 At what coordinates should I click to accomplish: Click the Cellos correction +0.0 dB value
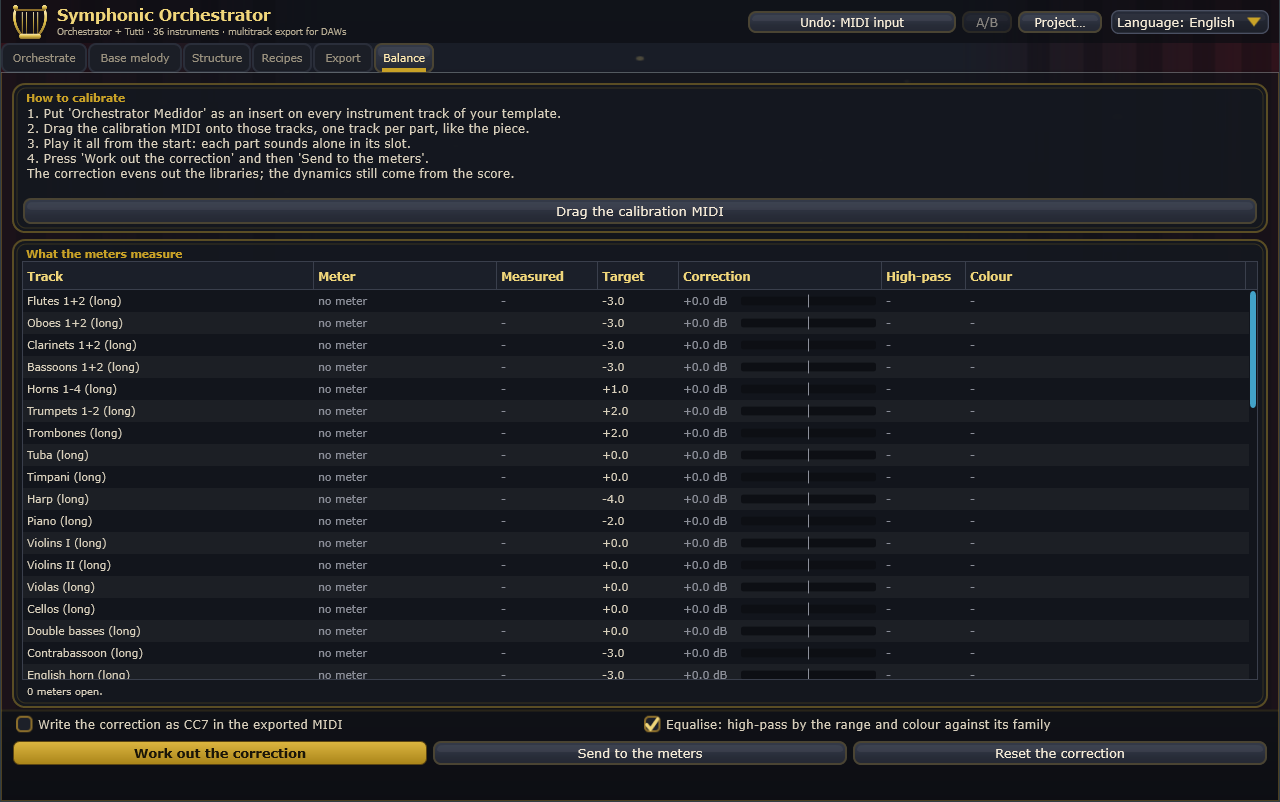705,609
